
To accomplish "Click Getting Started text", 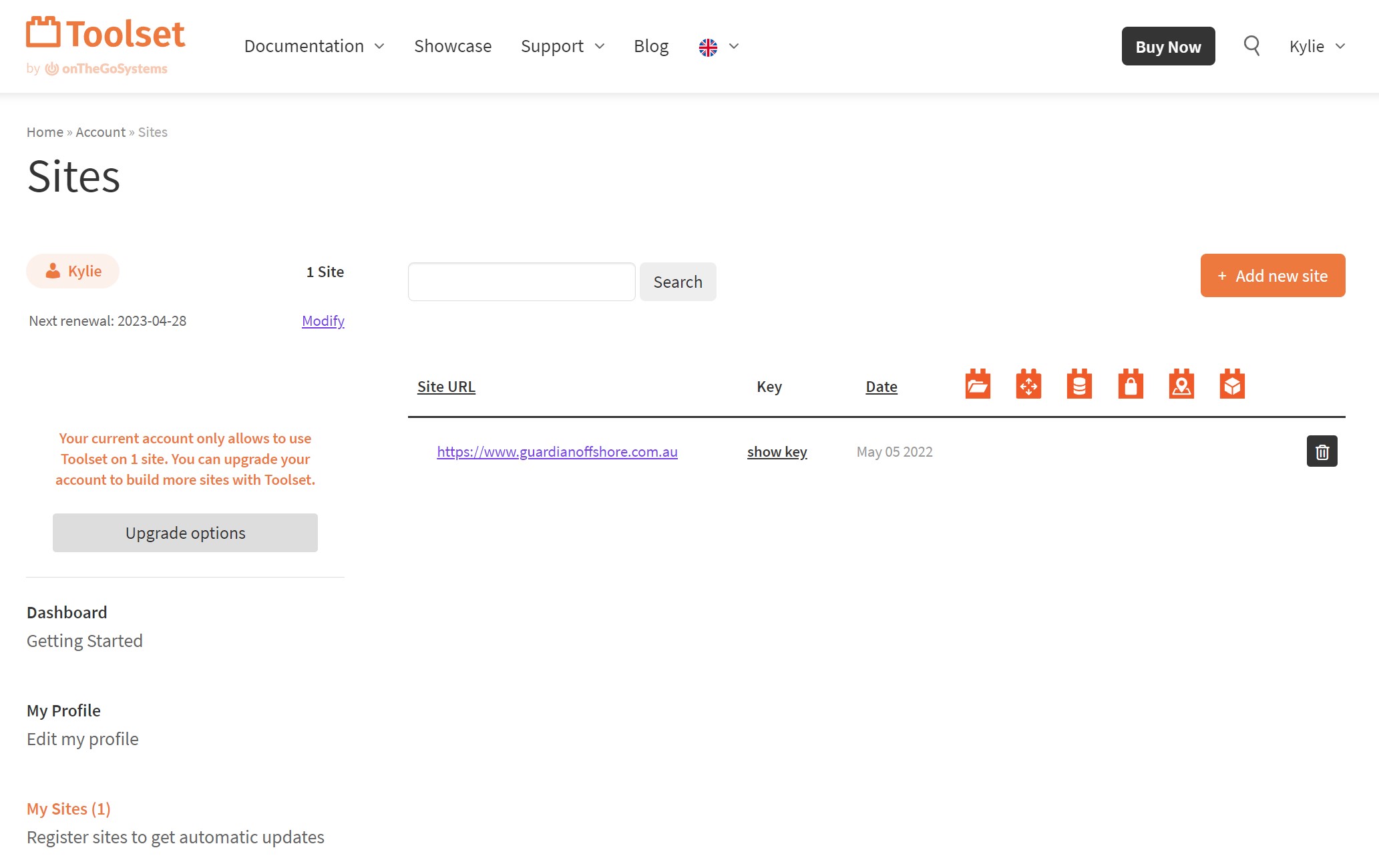I will 85,641.
